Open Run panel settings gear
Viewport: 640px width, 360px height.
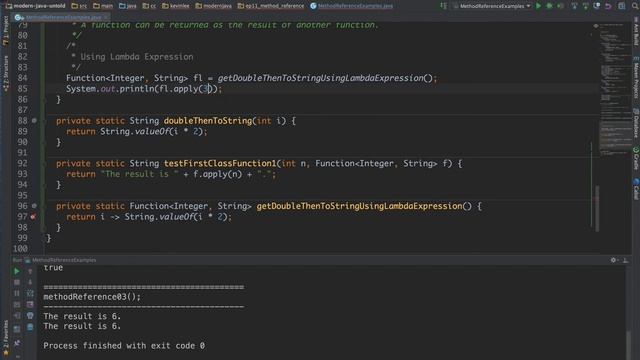tap(613, 260)
